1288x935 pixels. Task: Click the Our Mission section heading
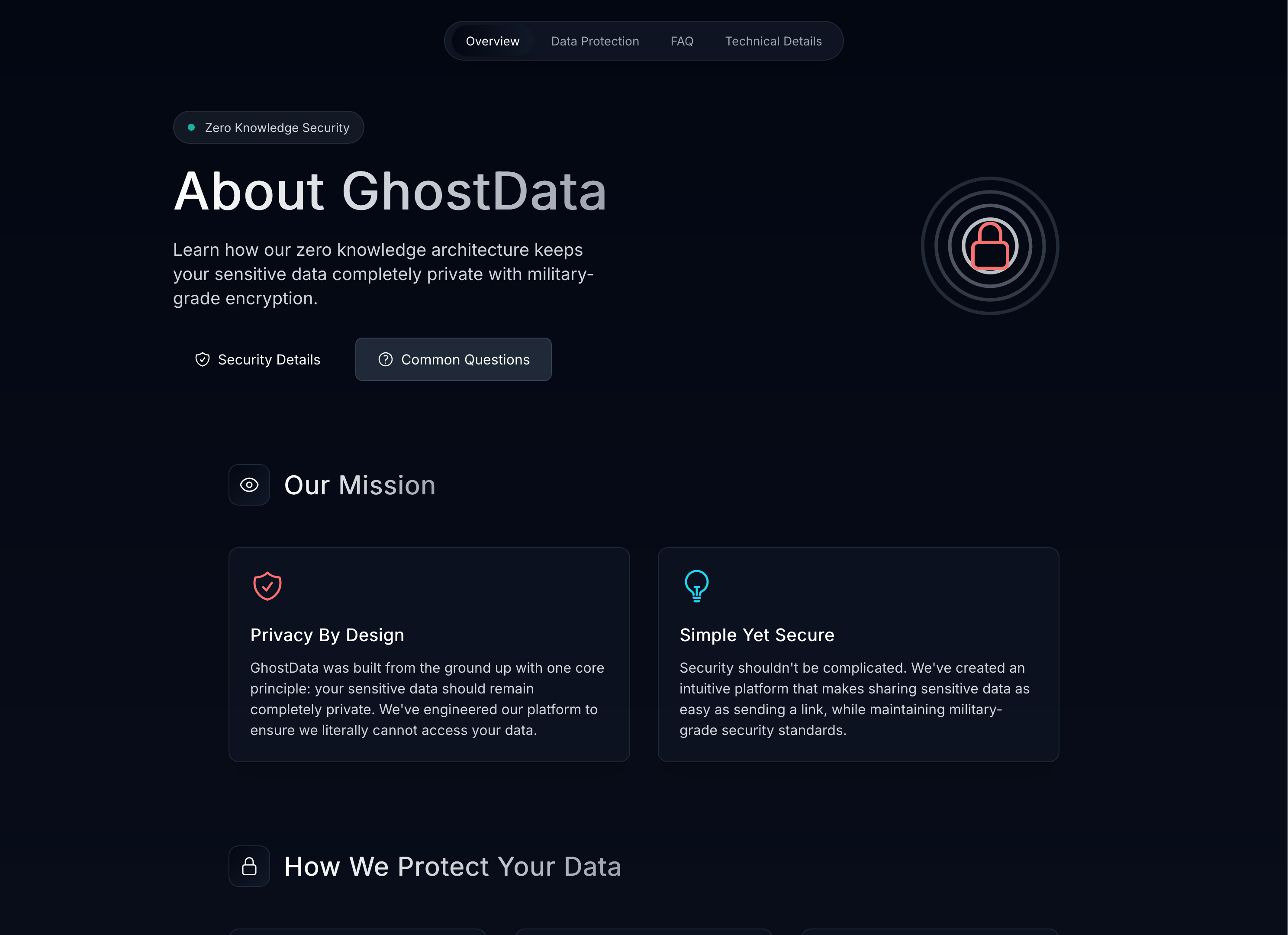[x=360, y=485]
